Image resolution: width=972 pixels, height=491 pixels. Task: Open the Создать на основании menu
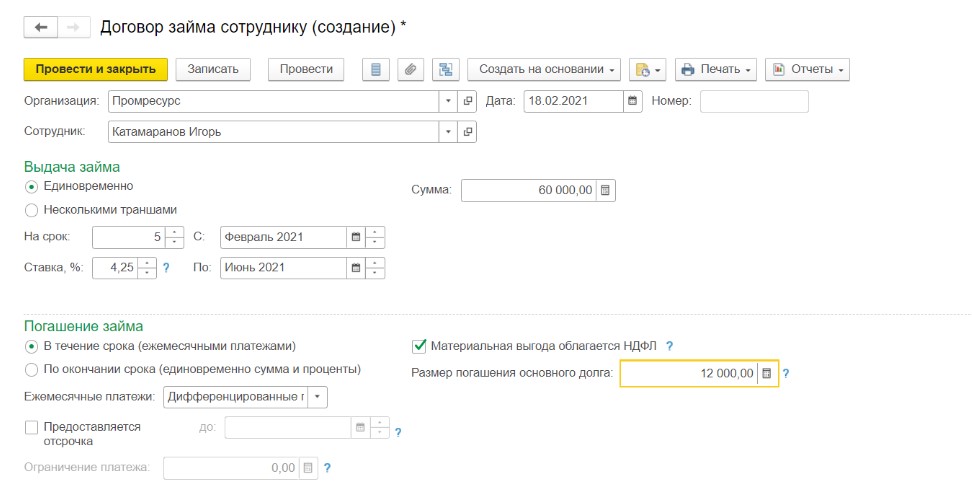(543, 69)
